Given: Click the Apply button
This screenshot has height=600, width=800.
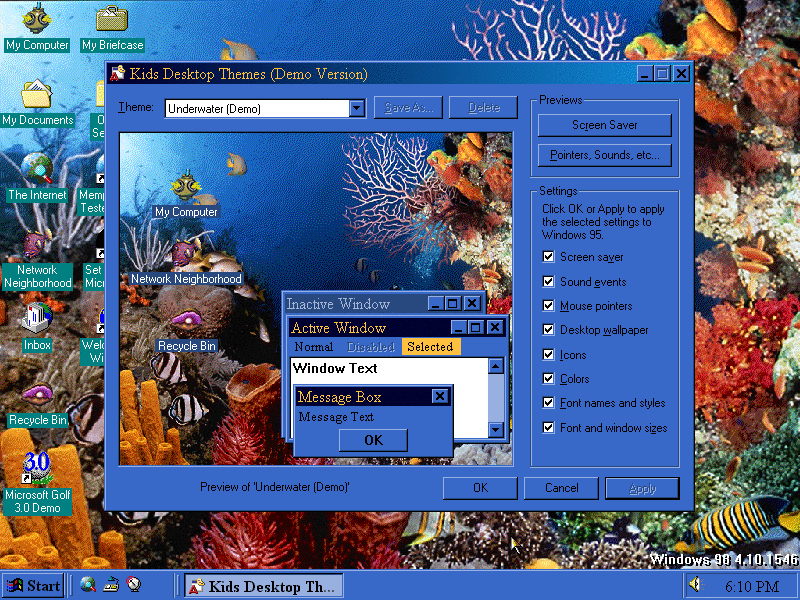Looking at the screenshot, I should (x=642, y=488).
